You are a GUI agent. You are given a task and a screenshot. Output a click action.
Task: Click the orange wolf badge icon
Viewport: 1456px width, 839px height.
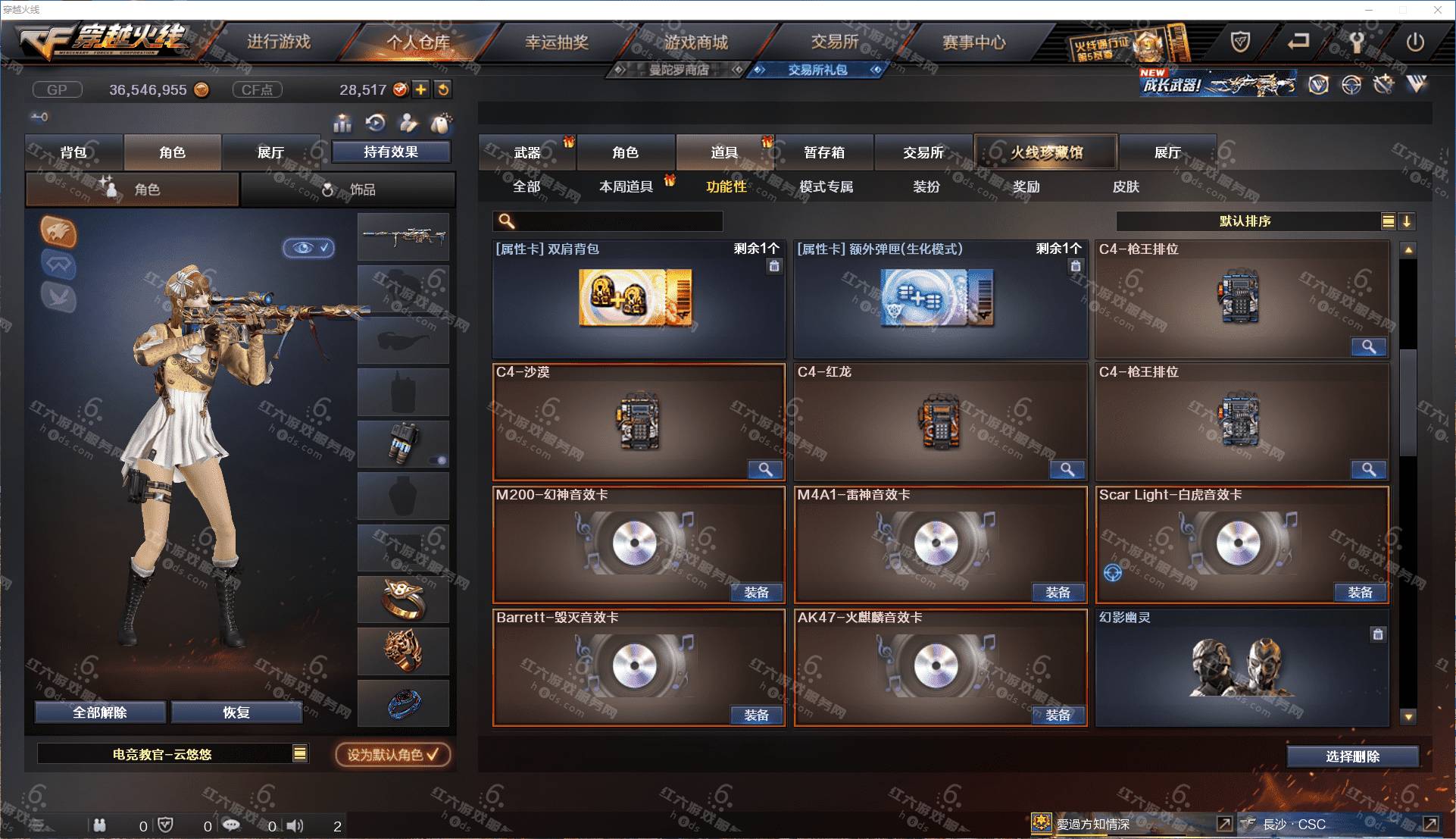tap(58, 231)
